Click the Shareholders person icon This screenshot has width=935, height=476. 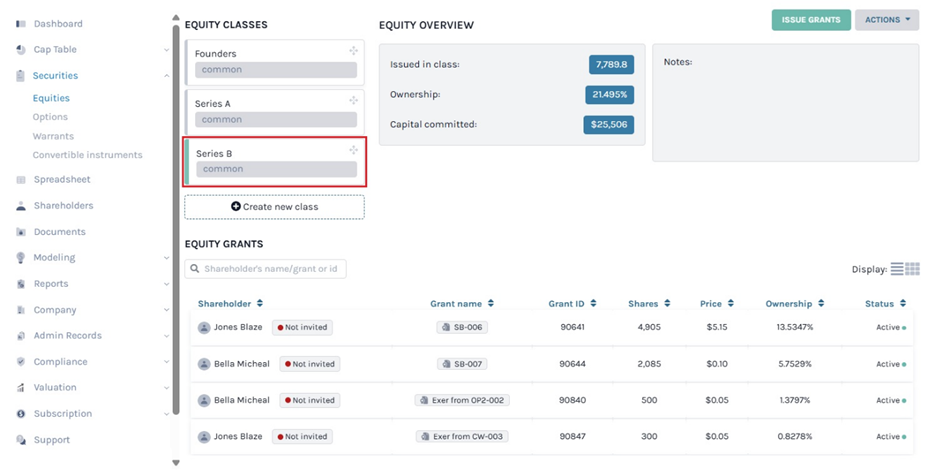(x=21, y=206)
